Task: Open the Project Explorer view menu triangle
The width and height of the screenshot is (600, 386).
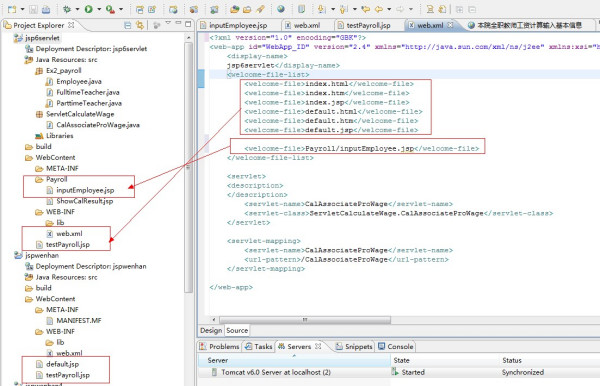Action: pyautogui.click(x=168, y=24)
